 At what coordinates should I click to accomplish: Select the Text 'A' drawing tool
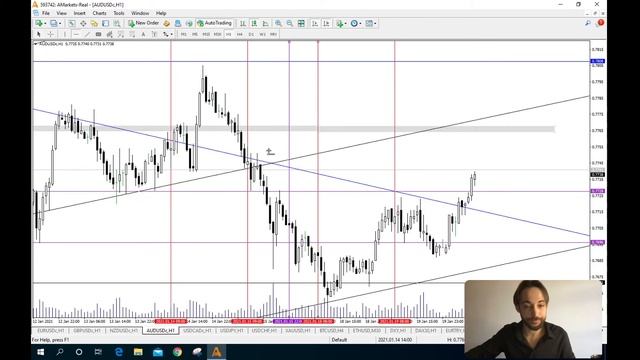pos(143,34)
